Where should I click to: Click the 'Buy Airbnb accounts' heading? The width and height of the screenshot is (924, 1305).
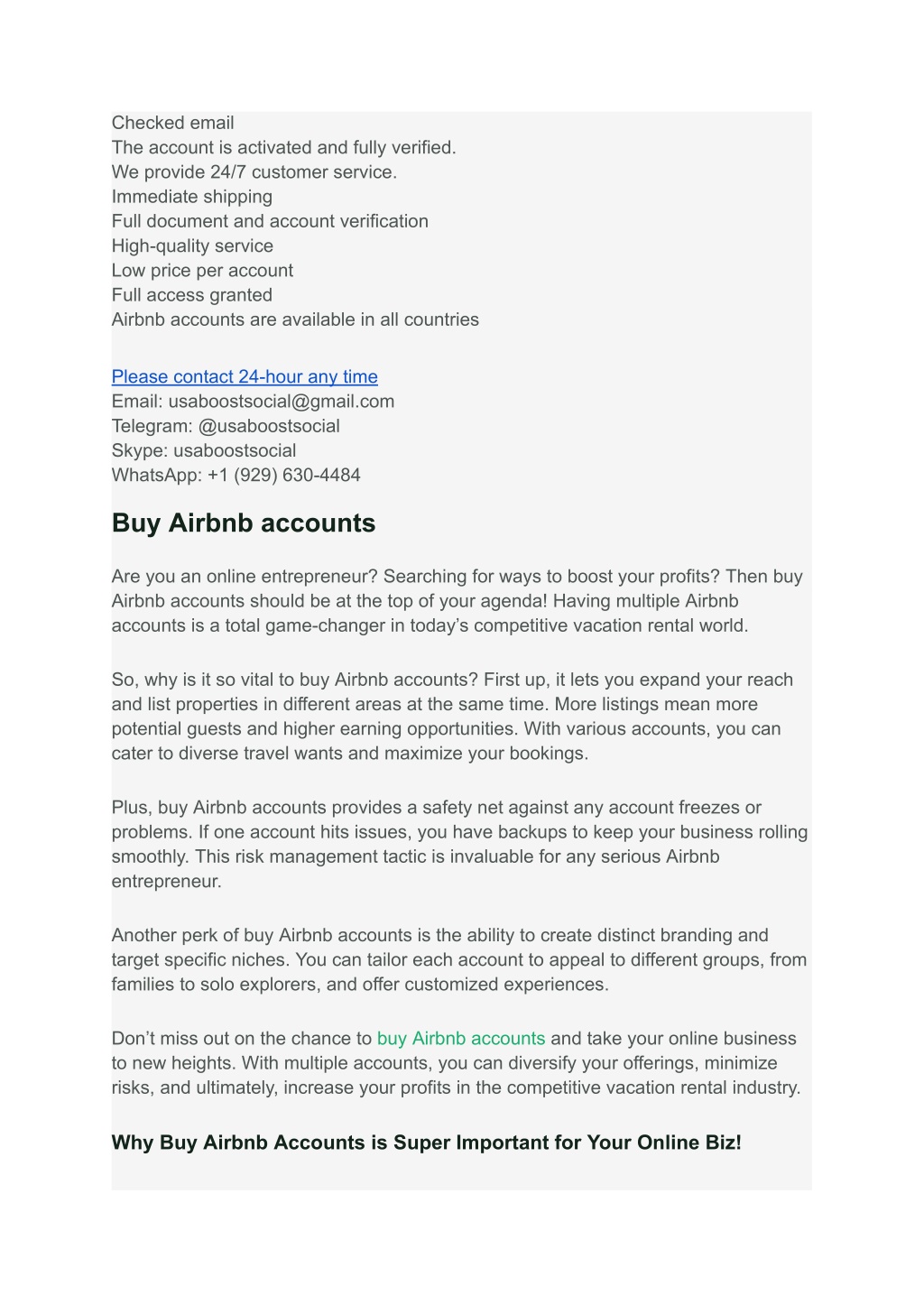(244, 523)
